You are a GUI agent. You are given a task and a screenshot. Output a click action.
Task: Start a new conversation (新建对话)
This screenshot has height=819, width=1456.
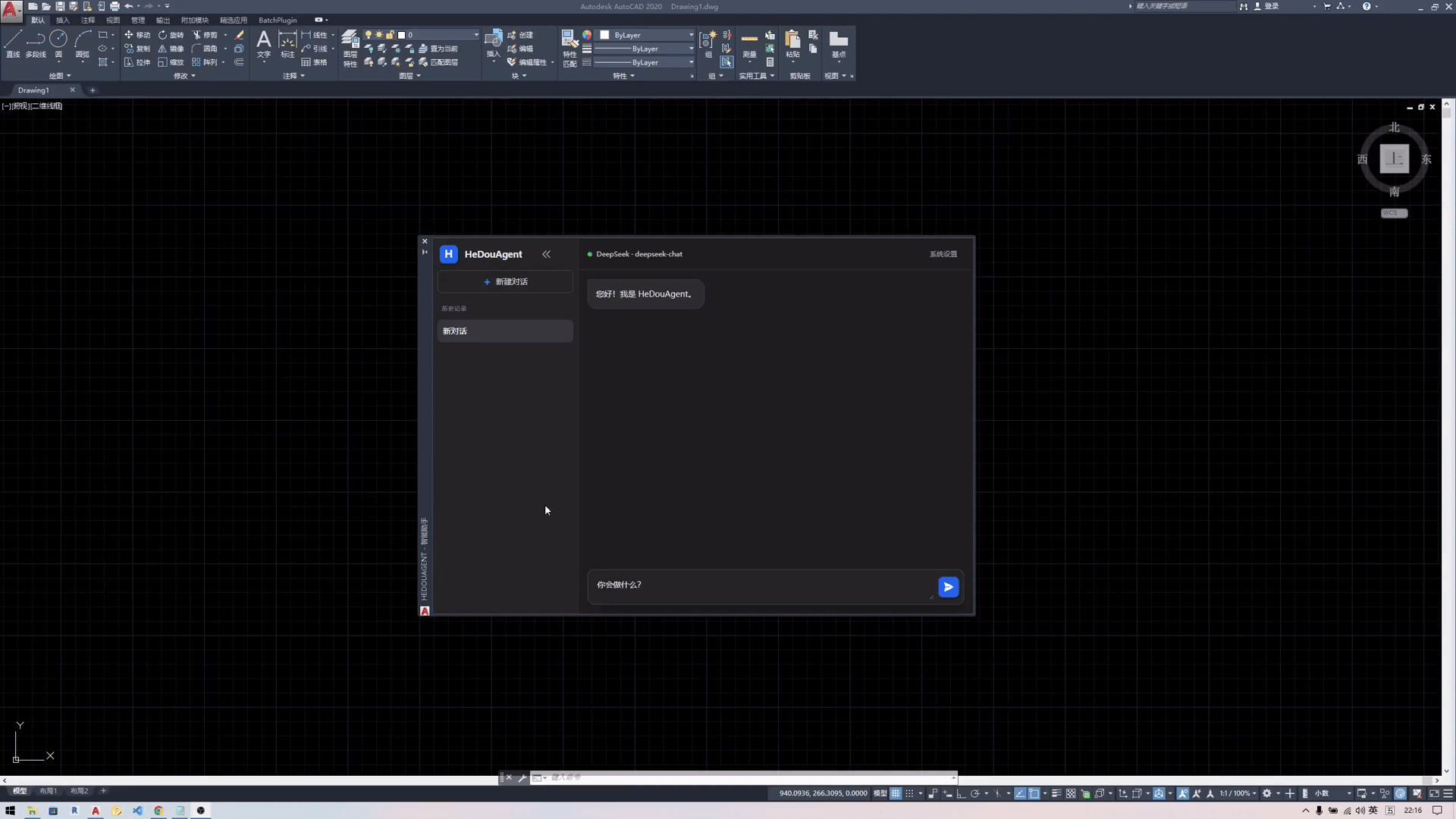pos(505,281)
